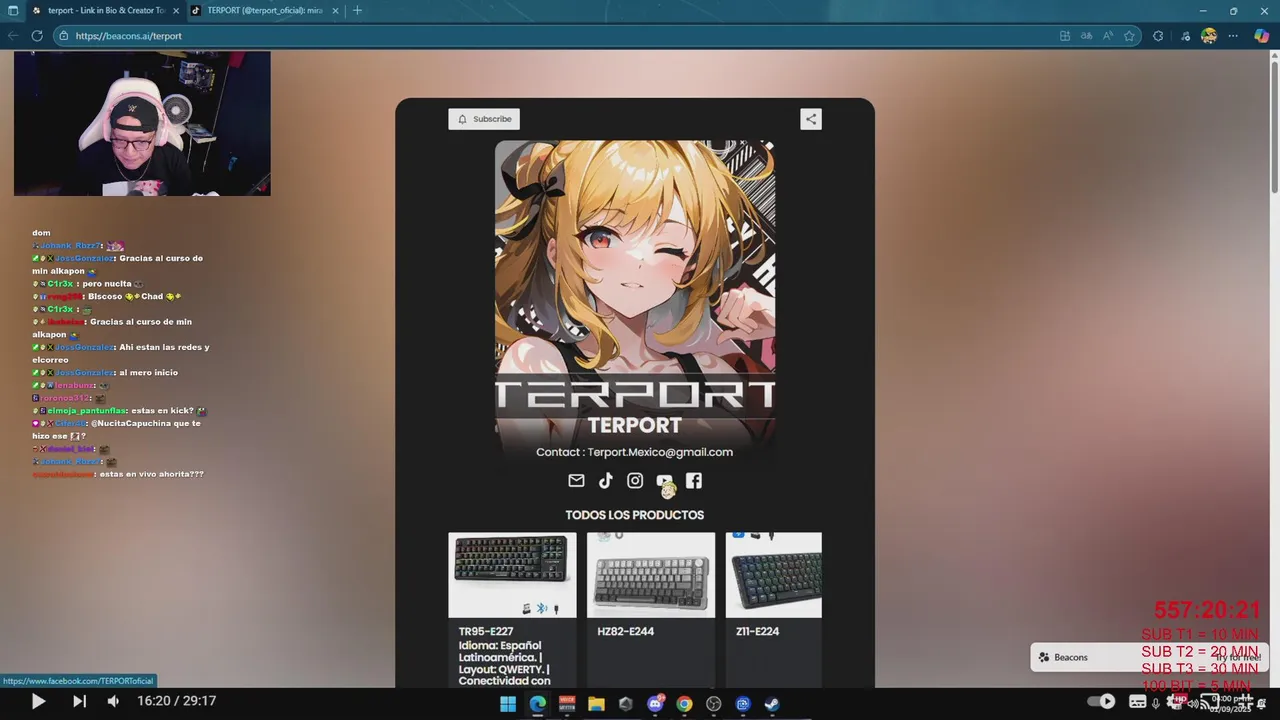Click the page's vertical scrollbar thumb
The width and height of the screenshot is (1280, 720).
coord(1275,128)
